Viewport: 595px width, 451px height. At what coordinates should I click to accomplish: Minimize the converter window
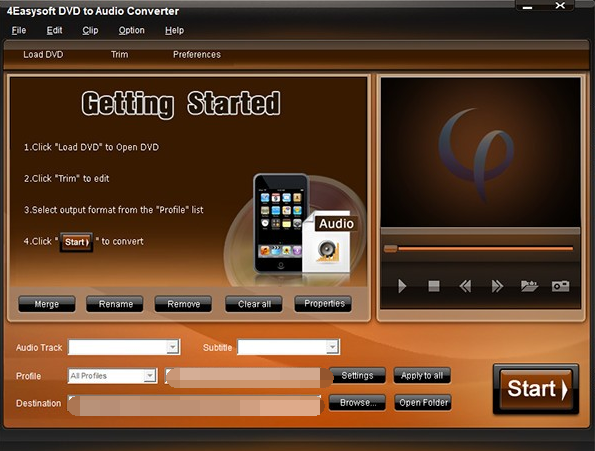point(527,7)
